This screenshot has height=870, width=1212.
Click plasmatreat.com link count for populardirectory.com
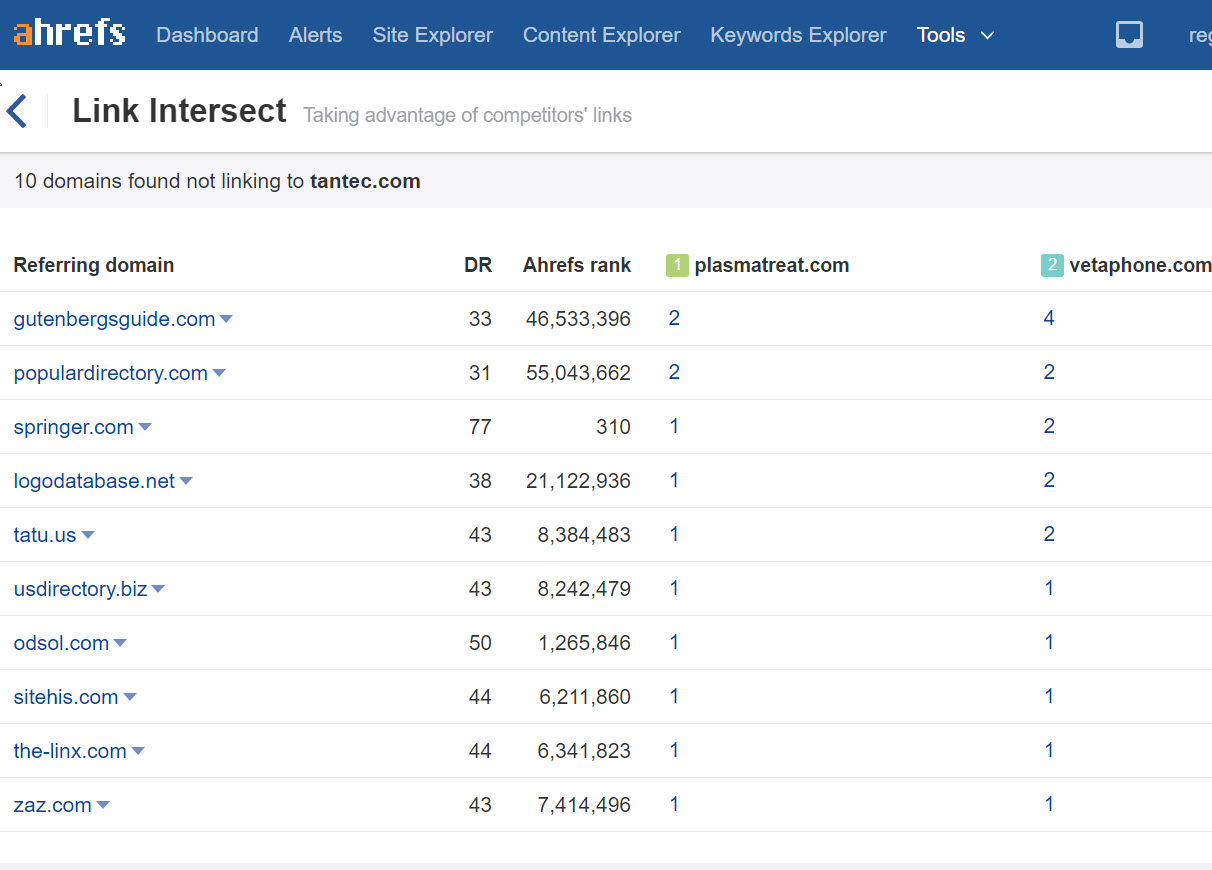pos(674,372)
